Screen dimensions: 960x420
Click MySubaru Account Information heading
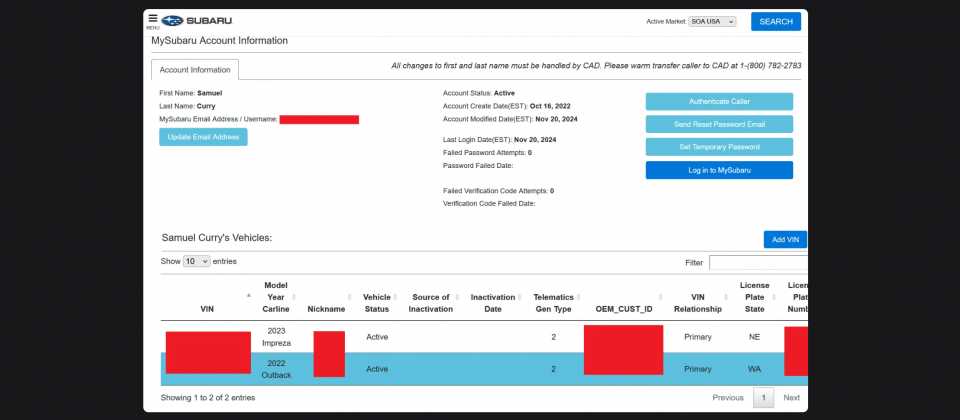pos(219,41)
